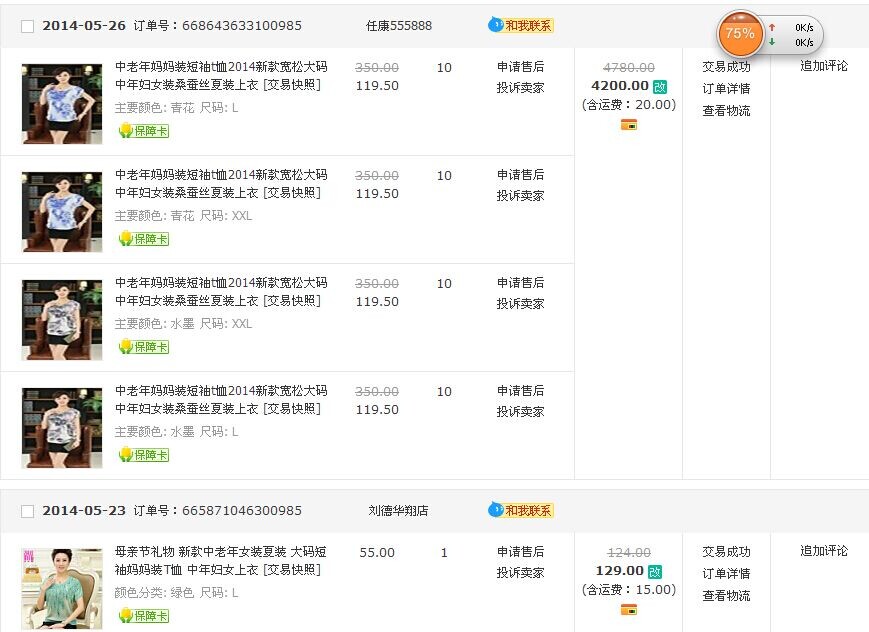
Task: Click total price 129.00
Action: click(x=619, y=571)
